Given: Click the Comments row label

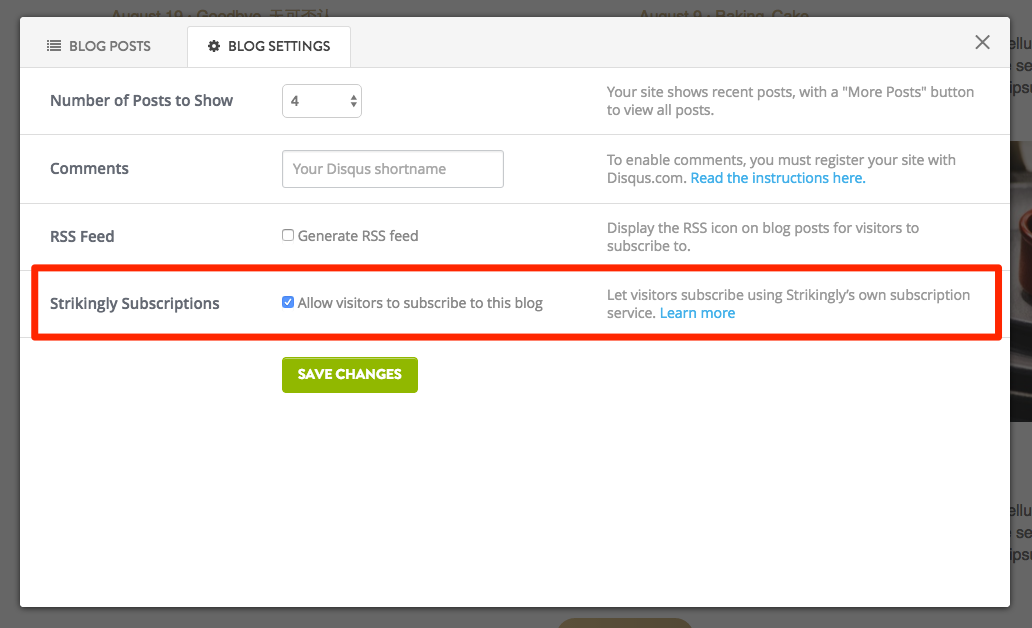Looking at the screenshot, I should [89, 168].
